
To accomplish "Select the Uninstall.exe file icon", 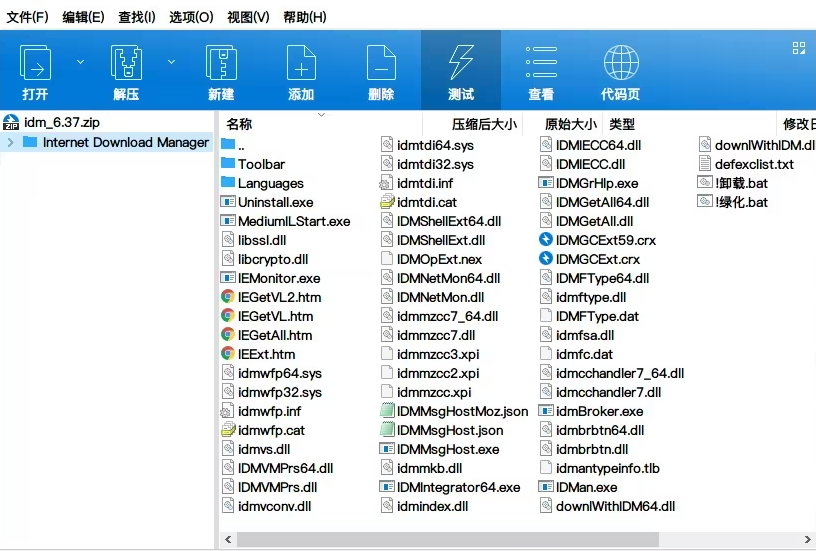I will click(x=228, y=201).
